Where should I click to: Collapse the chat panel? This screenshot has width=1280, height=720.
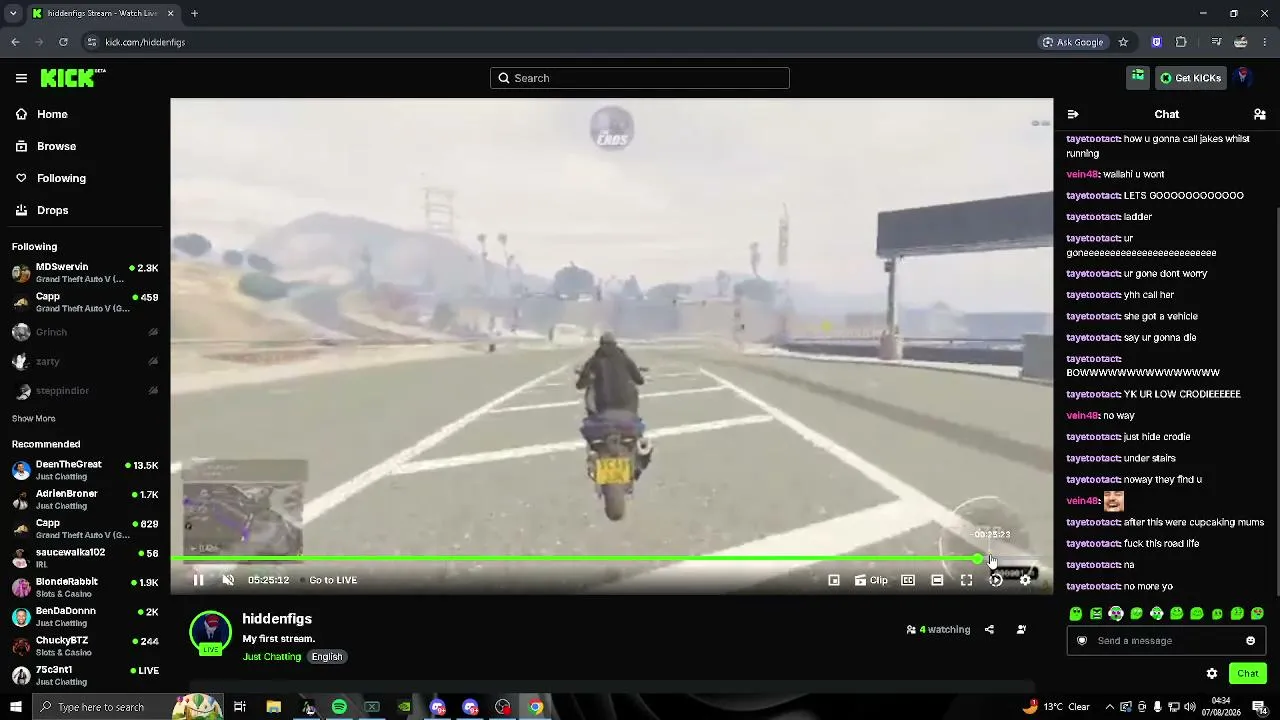[1073, 114]
